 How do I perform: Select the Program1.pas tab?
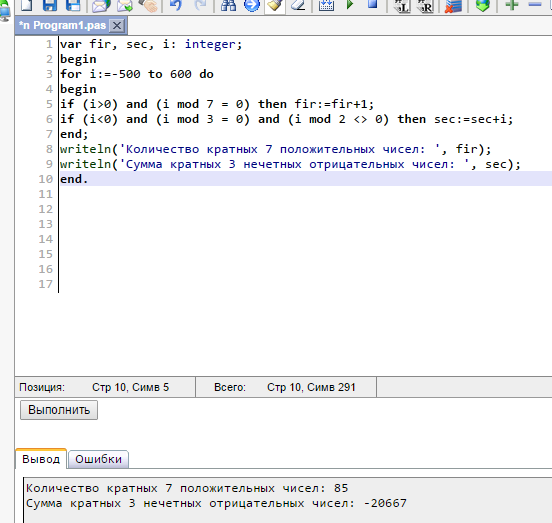(63, 25)
